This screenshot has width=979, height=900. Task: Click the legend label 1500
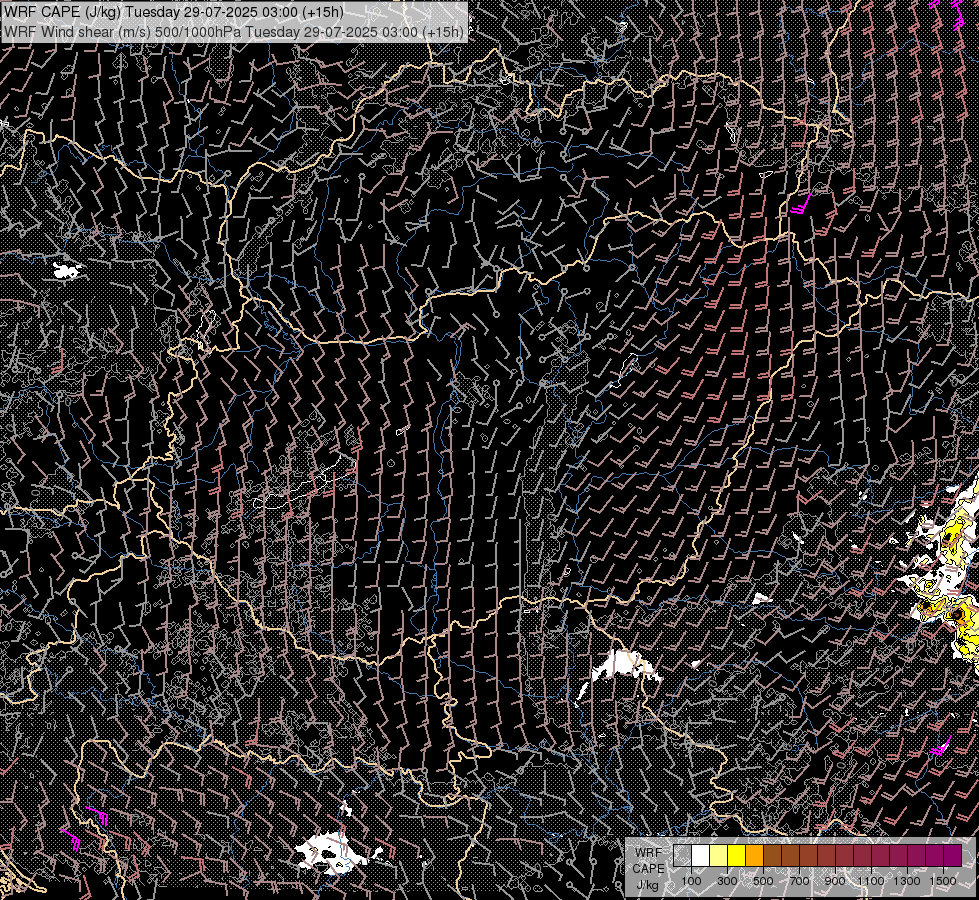pos(943,881)
